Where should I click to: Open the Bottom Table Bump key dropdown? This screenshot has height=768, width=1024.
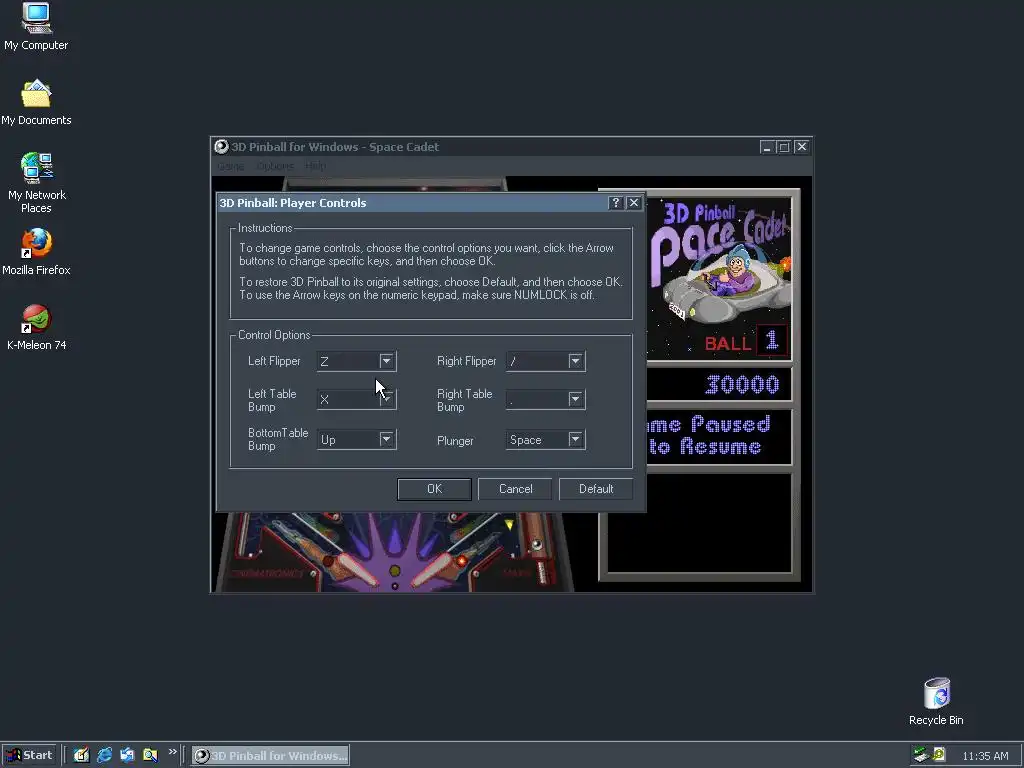(x=387, y=440)
